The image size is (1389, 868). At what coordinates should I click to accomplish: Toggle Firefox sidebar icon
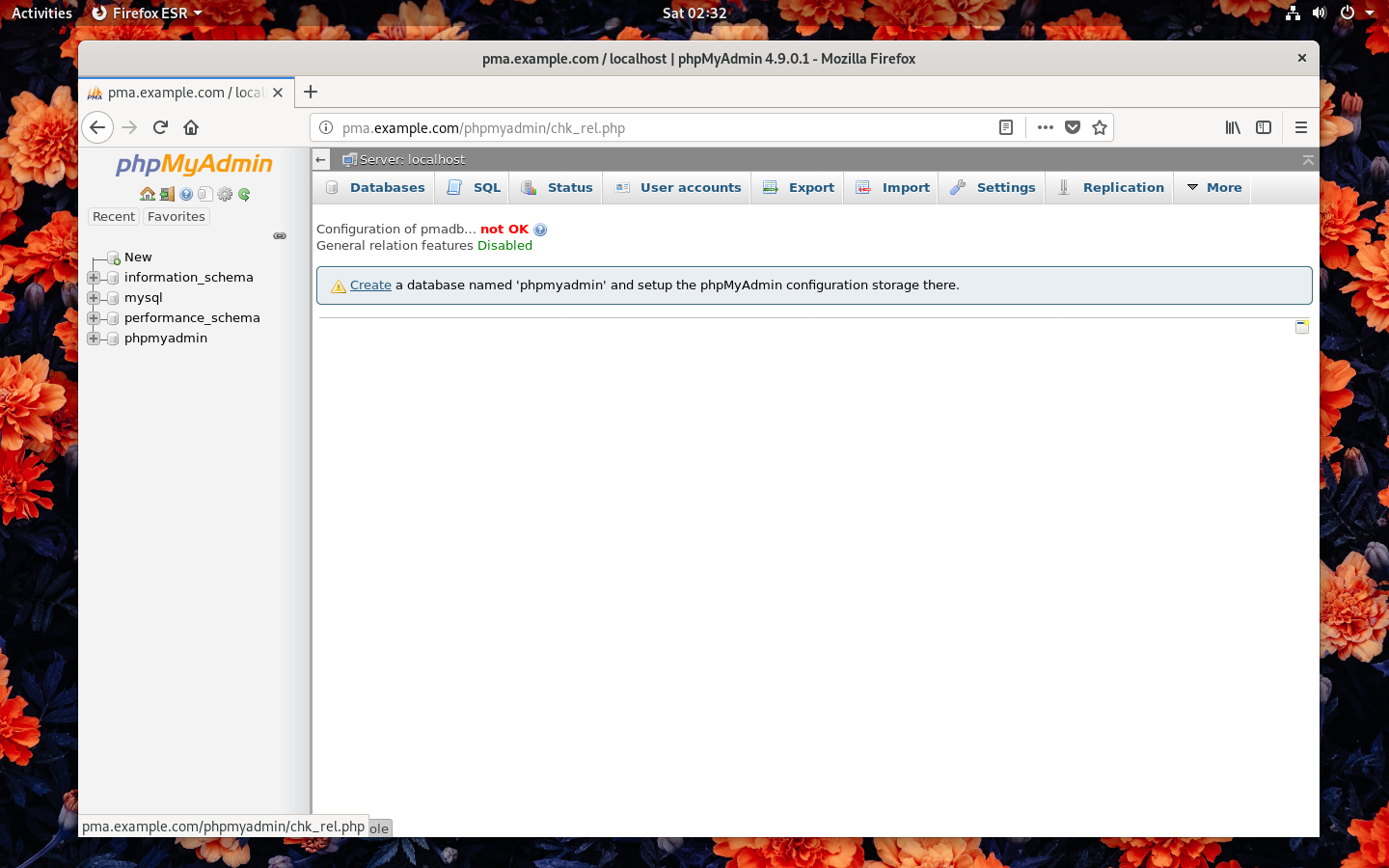1264,127
